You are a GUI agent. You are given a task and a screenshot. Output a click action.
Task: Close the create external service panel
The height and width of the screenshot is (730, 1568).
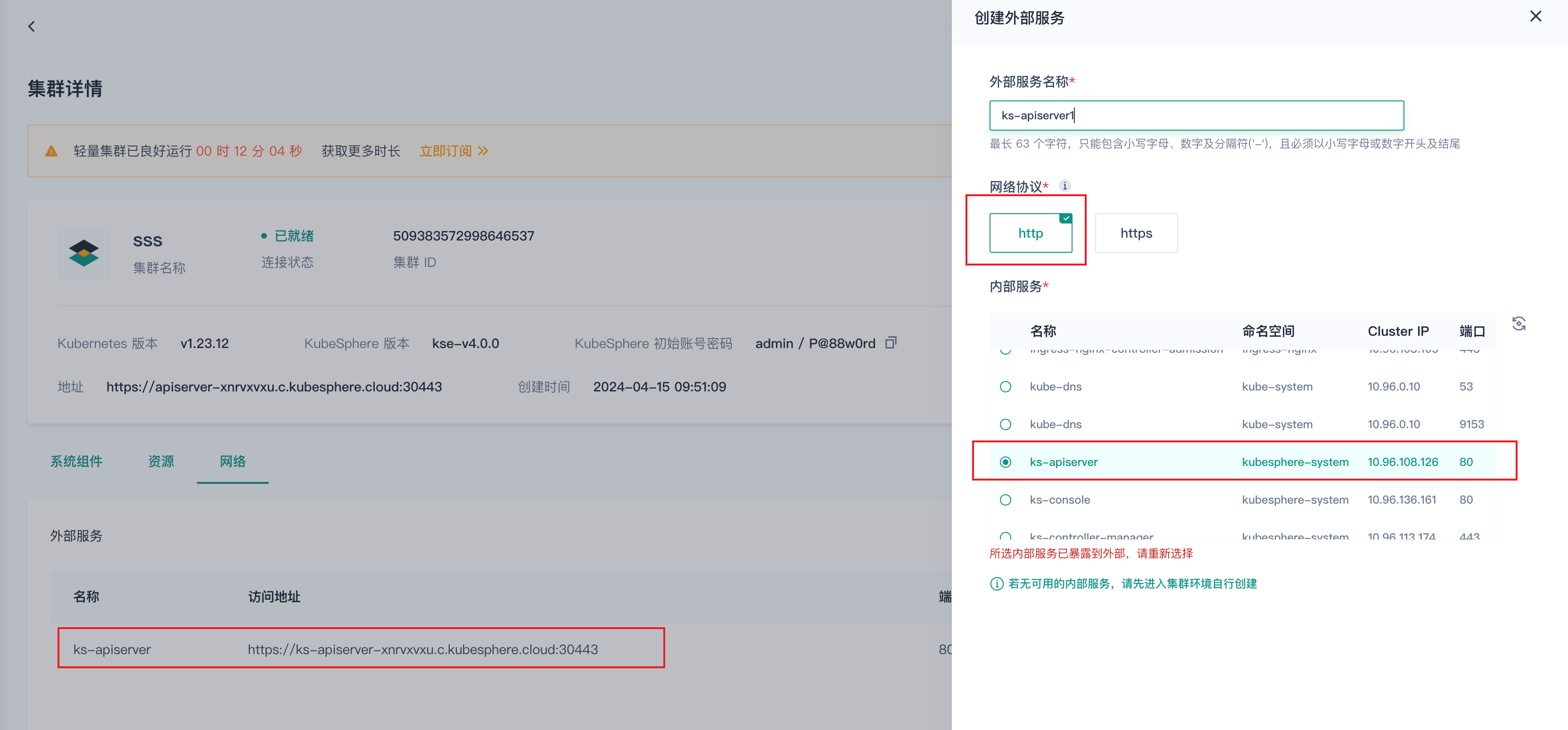click(x=1536, y=17)
